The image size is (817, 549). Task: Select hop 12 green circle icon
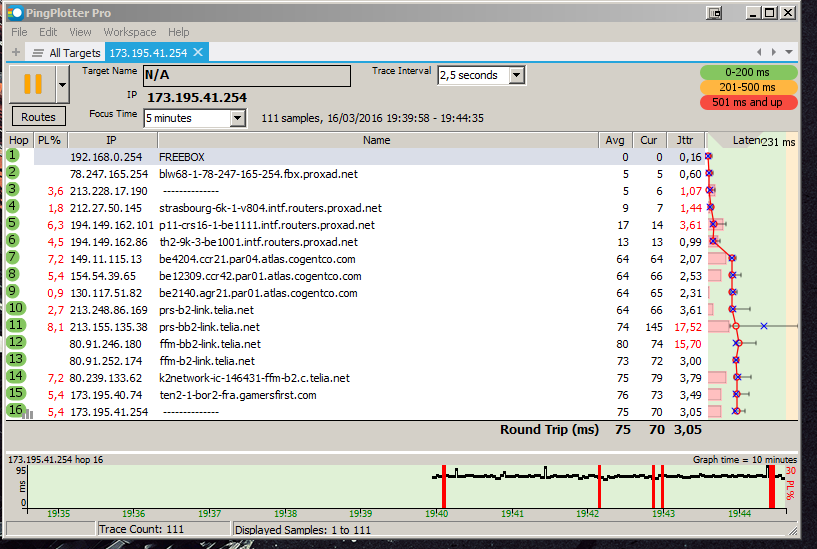click(16, 342)
